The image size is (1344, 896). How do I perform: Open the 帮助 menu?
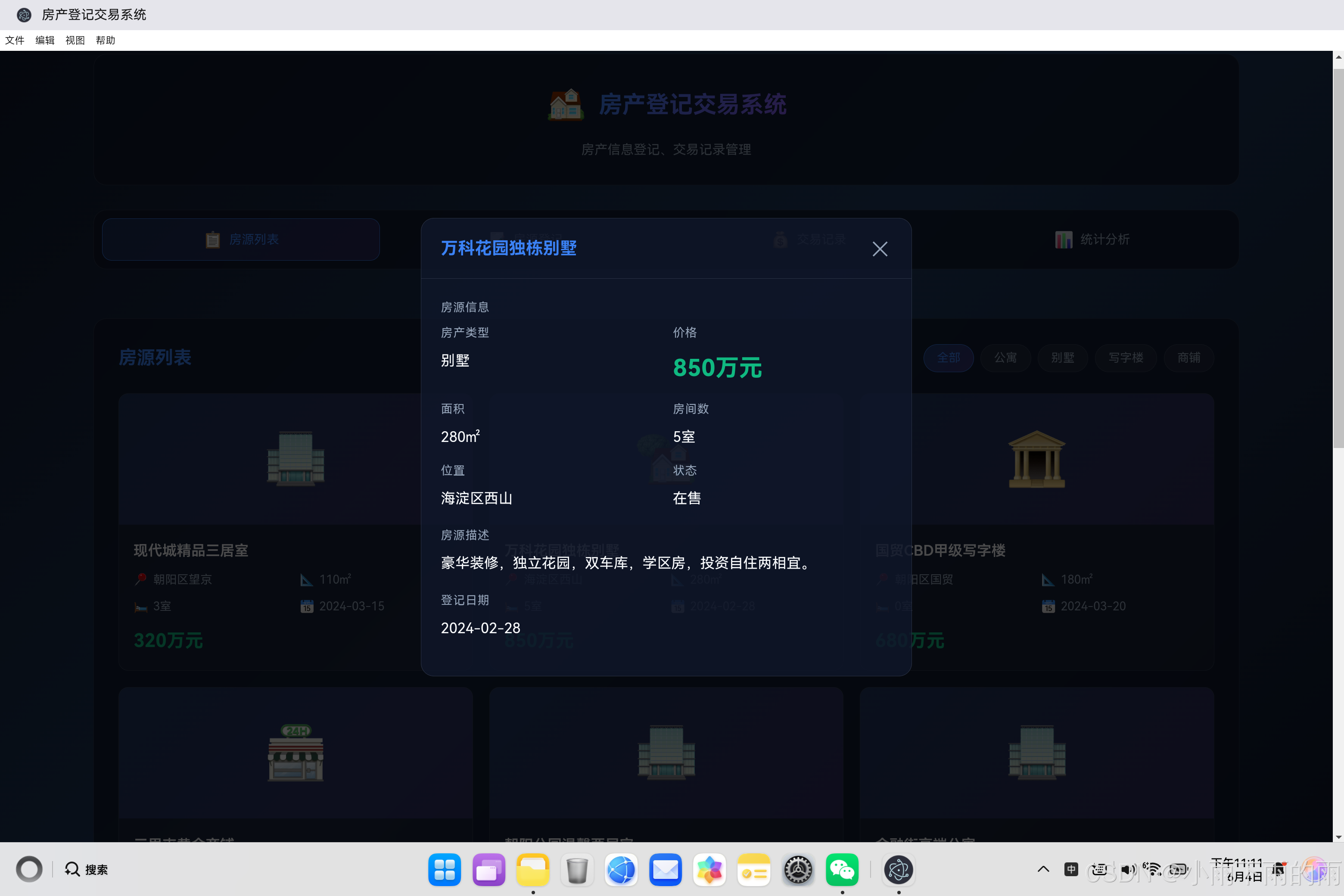pyautogui.click(x=106, y=40)
